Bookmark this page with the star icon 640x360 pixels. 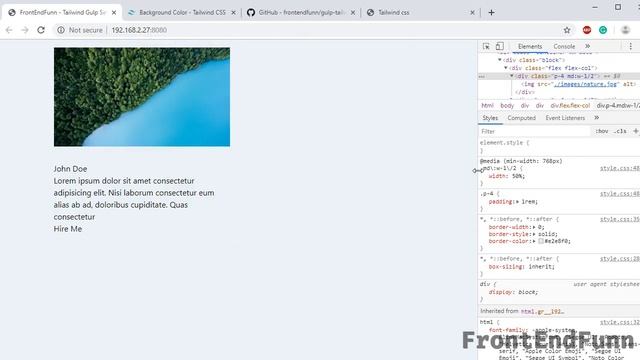click(x=567, y=30)
